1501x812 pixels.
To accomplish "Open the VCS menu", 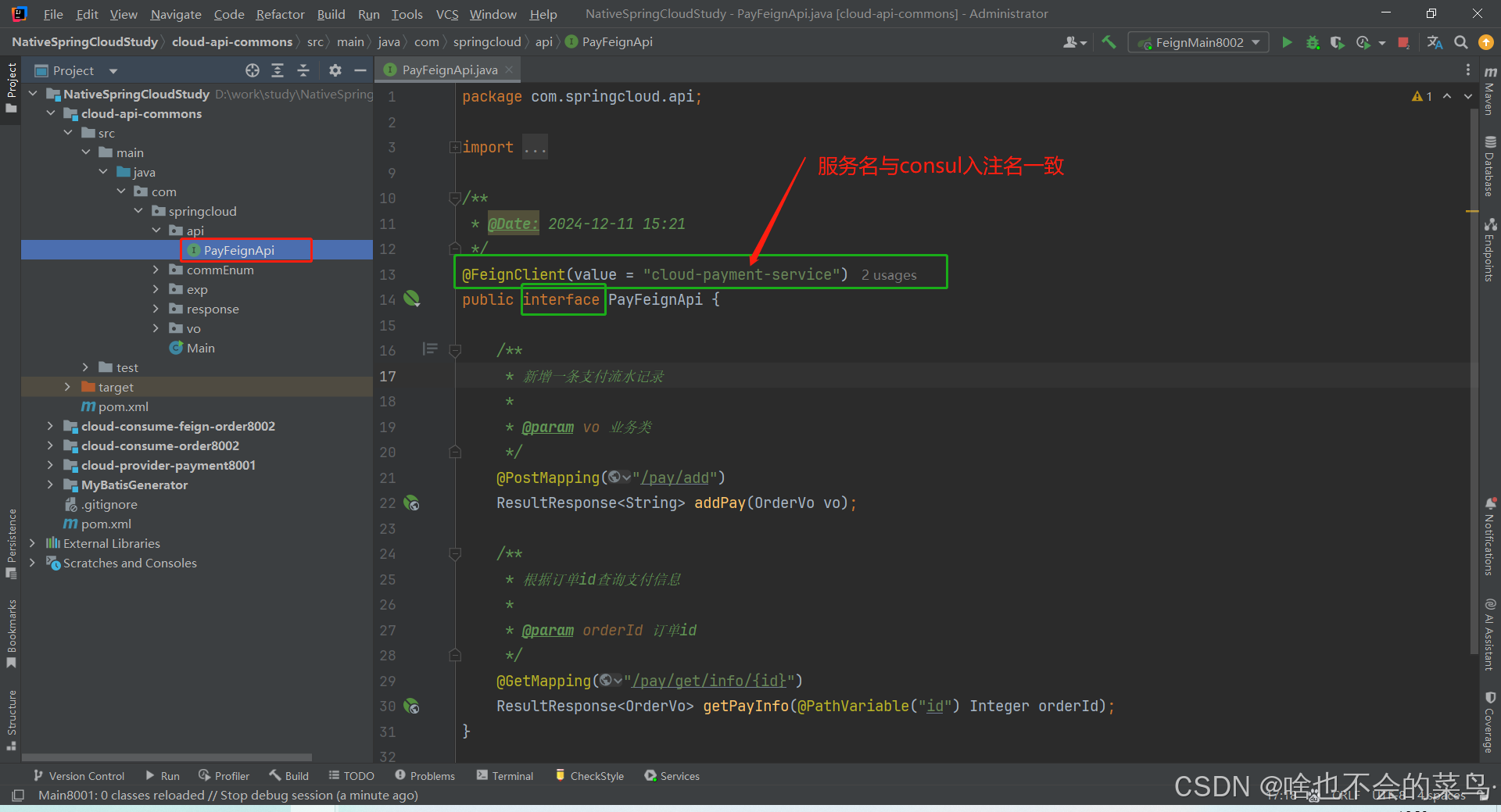I will [446, 13].
